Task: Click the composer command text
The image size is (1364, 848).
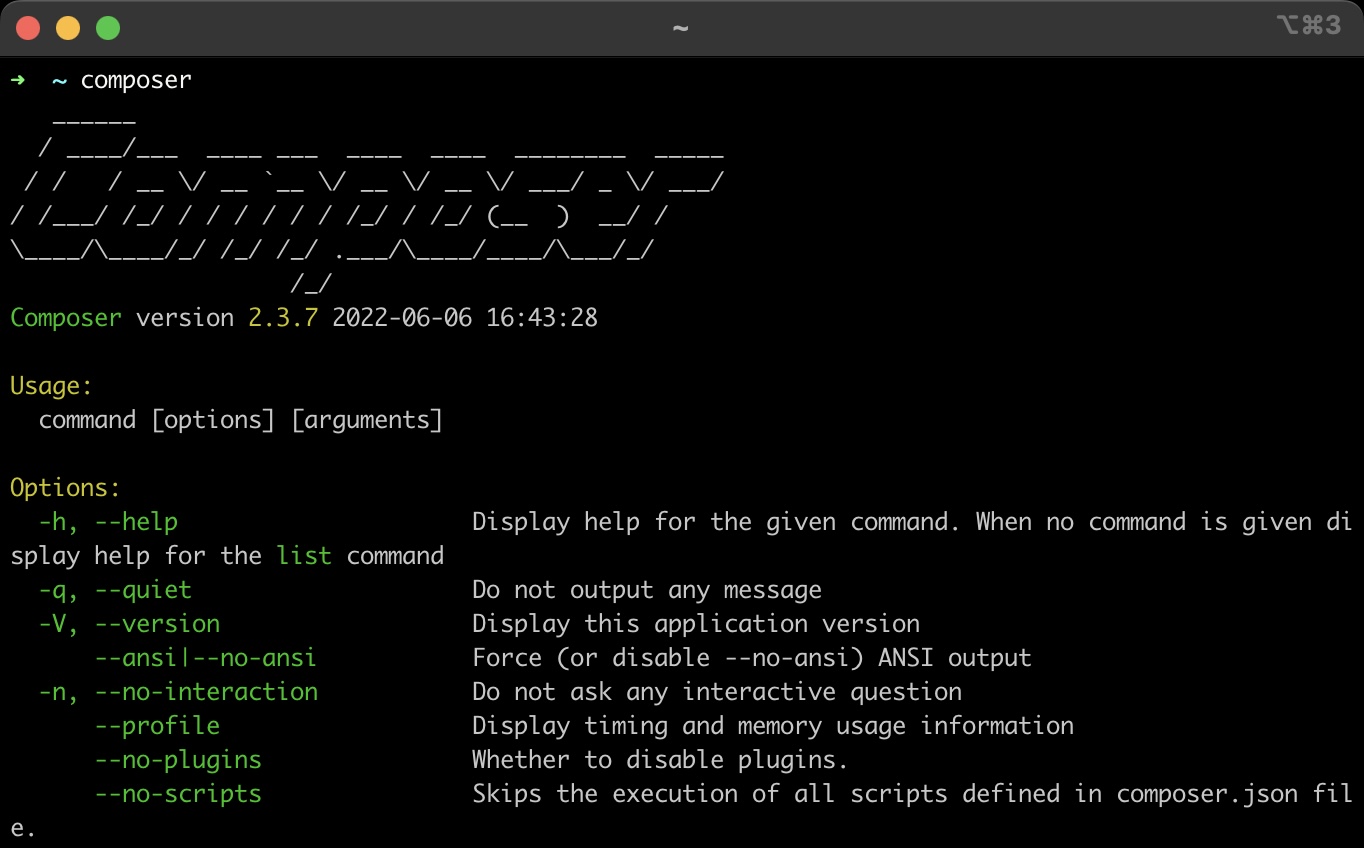Action: pos(136,80)
